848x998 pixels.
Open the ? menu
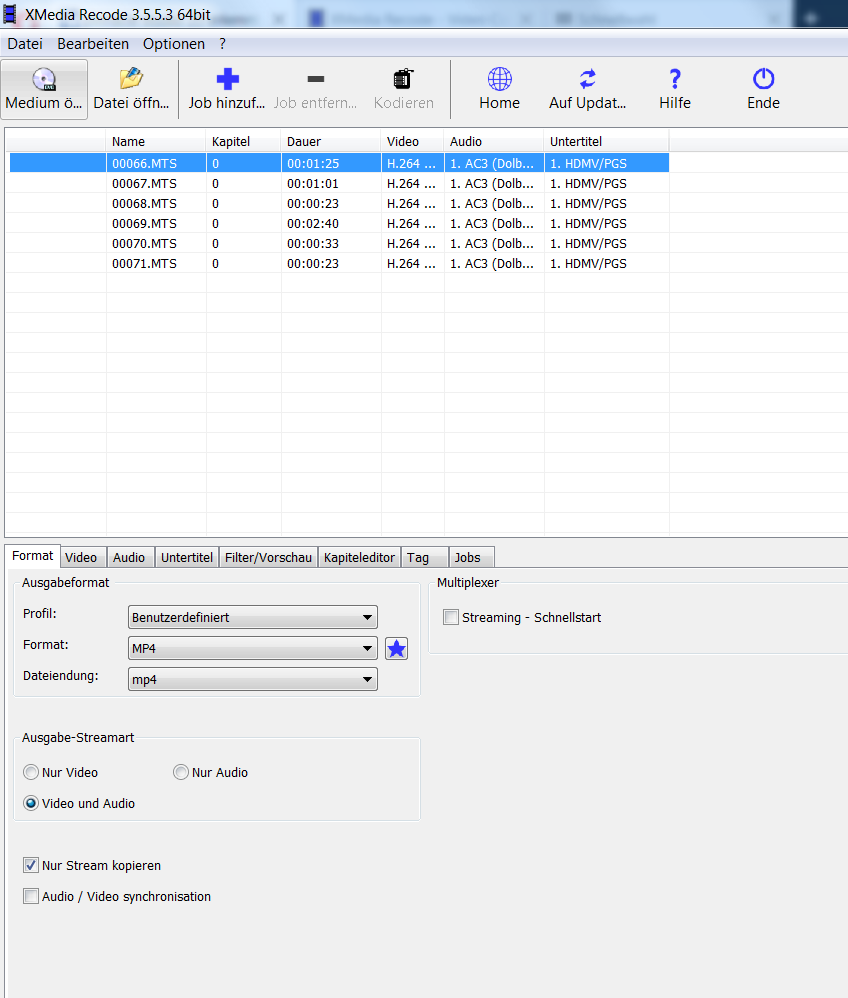pyautogui.click(x=222, y=44)
